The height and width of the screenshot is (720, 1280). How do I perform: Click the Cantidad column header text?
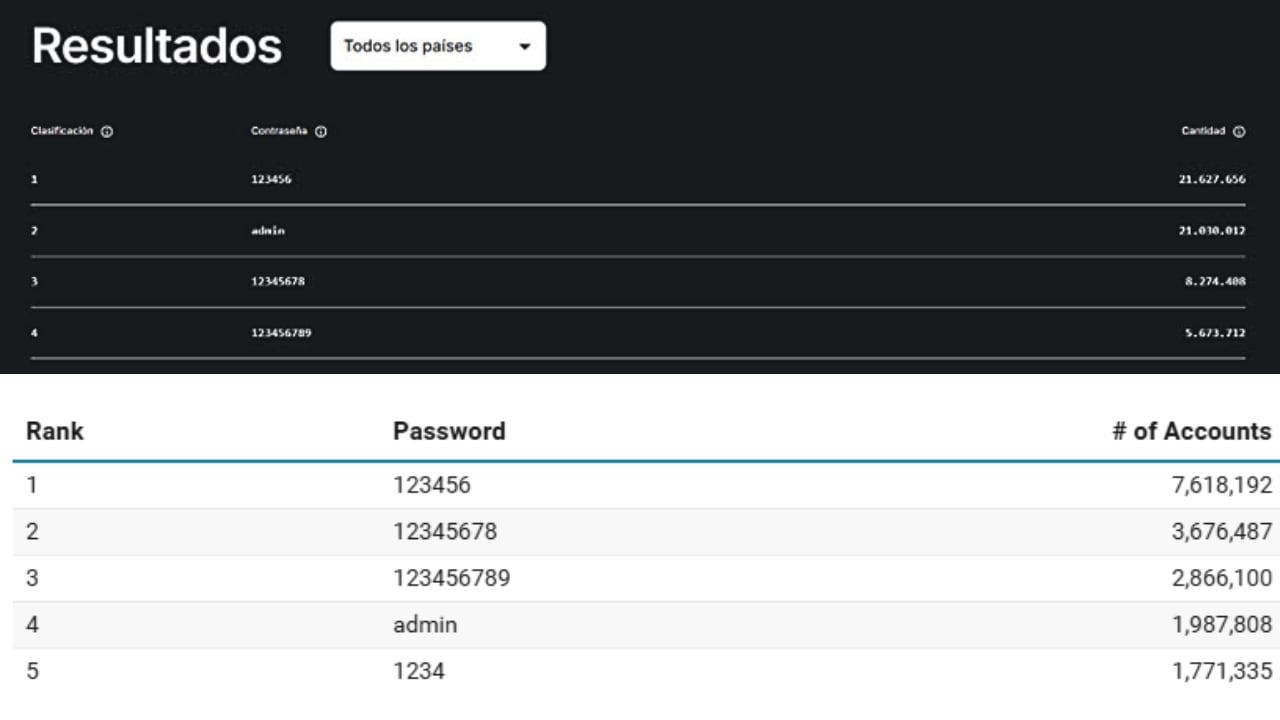(1203, 131)
